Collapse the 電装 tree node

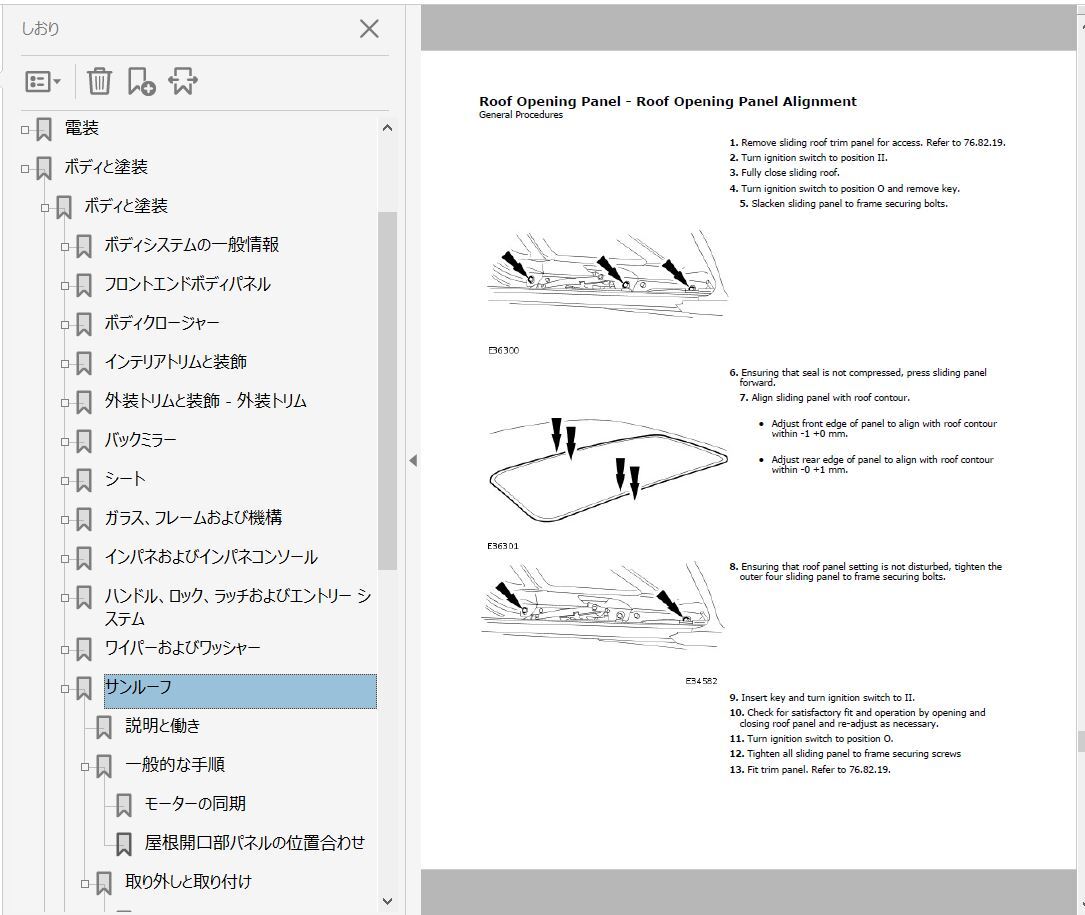pyautogui.click(x=26, y=129)
